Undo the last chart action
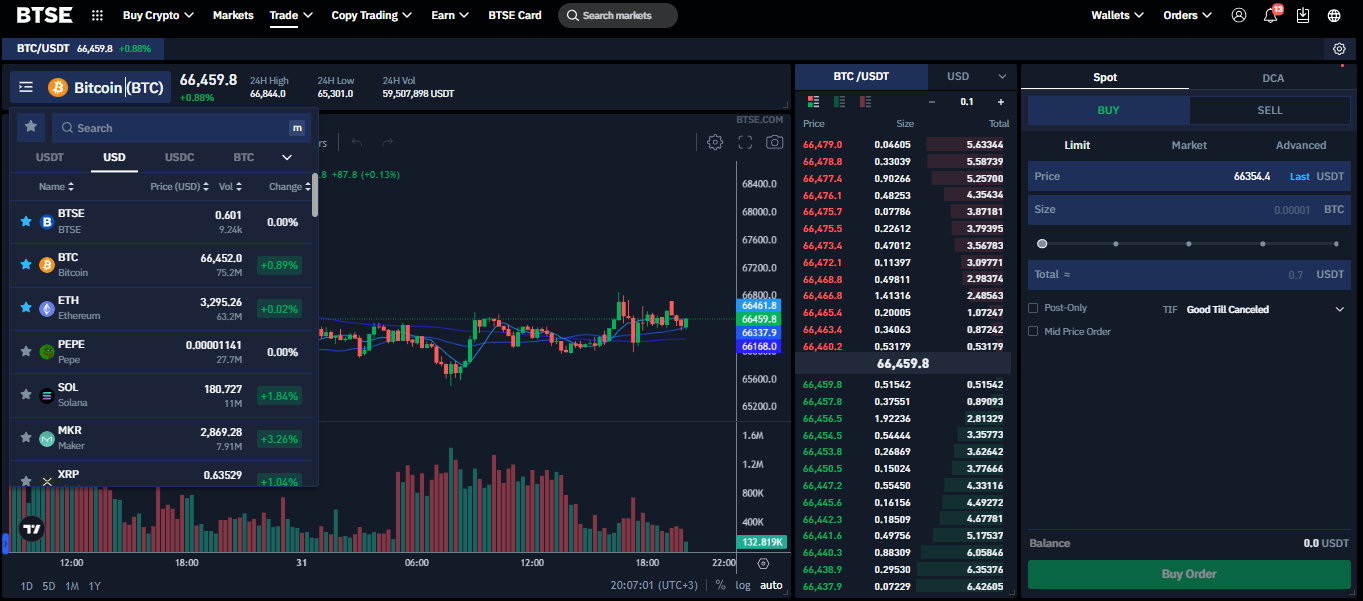Screen dimensions: 1363x601 point(357,142)
